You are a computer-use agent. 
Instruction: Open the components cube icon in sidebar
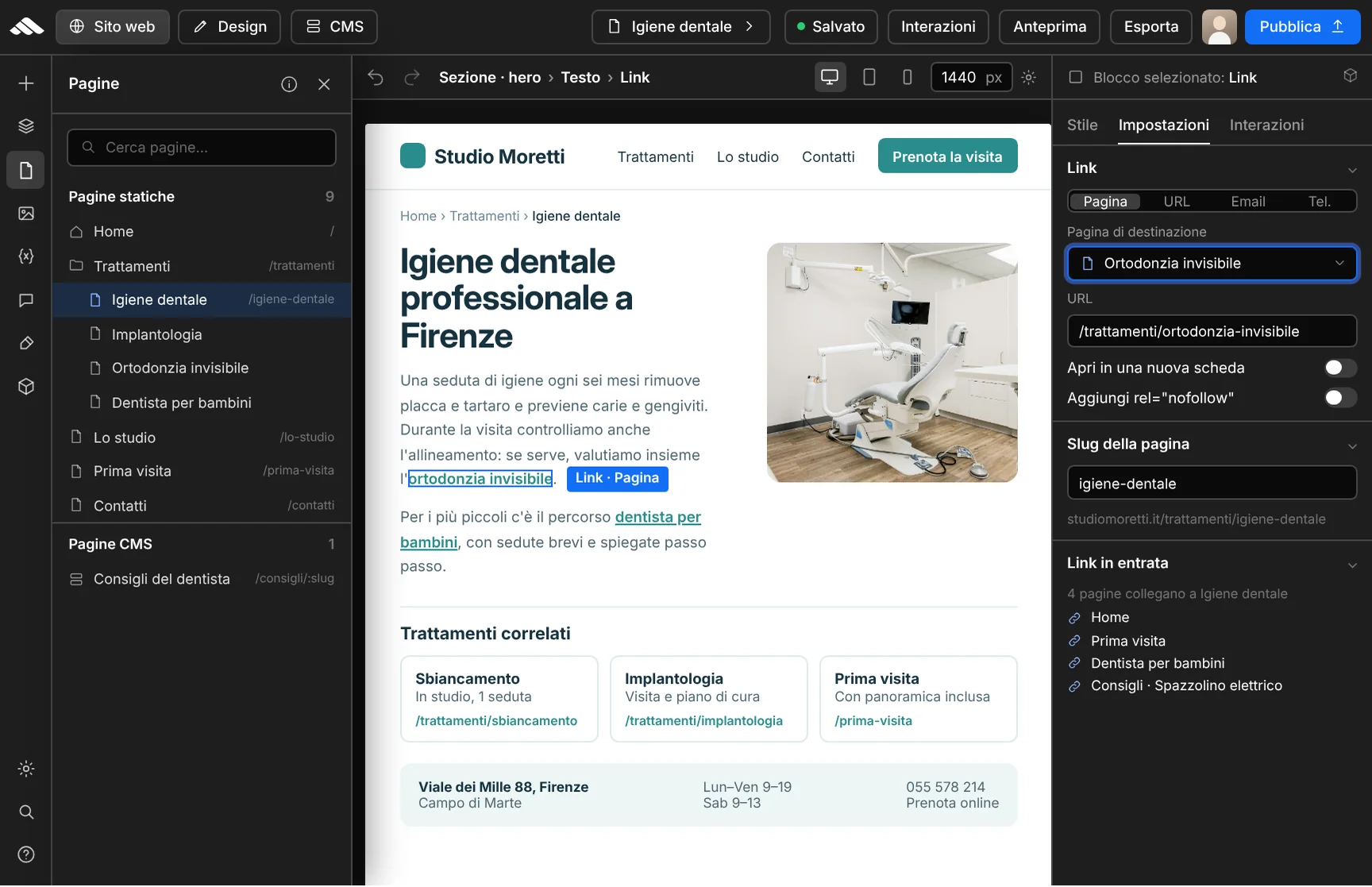[x=26, y=387]
